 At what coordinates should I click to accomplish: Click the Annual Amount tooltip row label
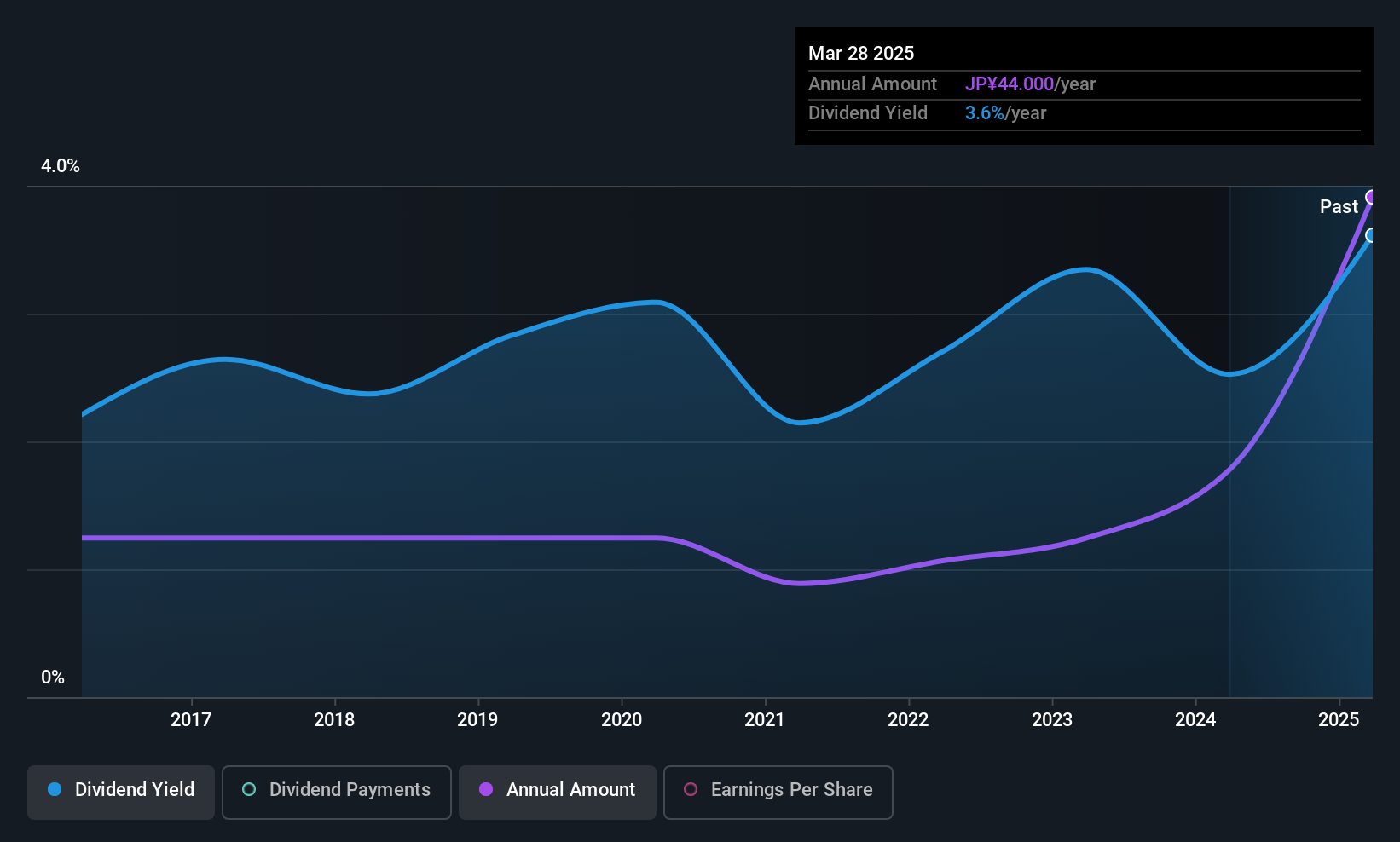(872, 84)
